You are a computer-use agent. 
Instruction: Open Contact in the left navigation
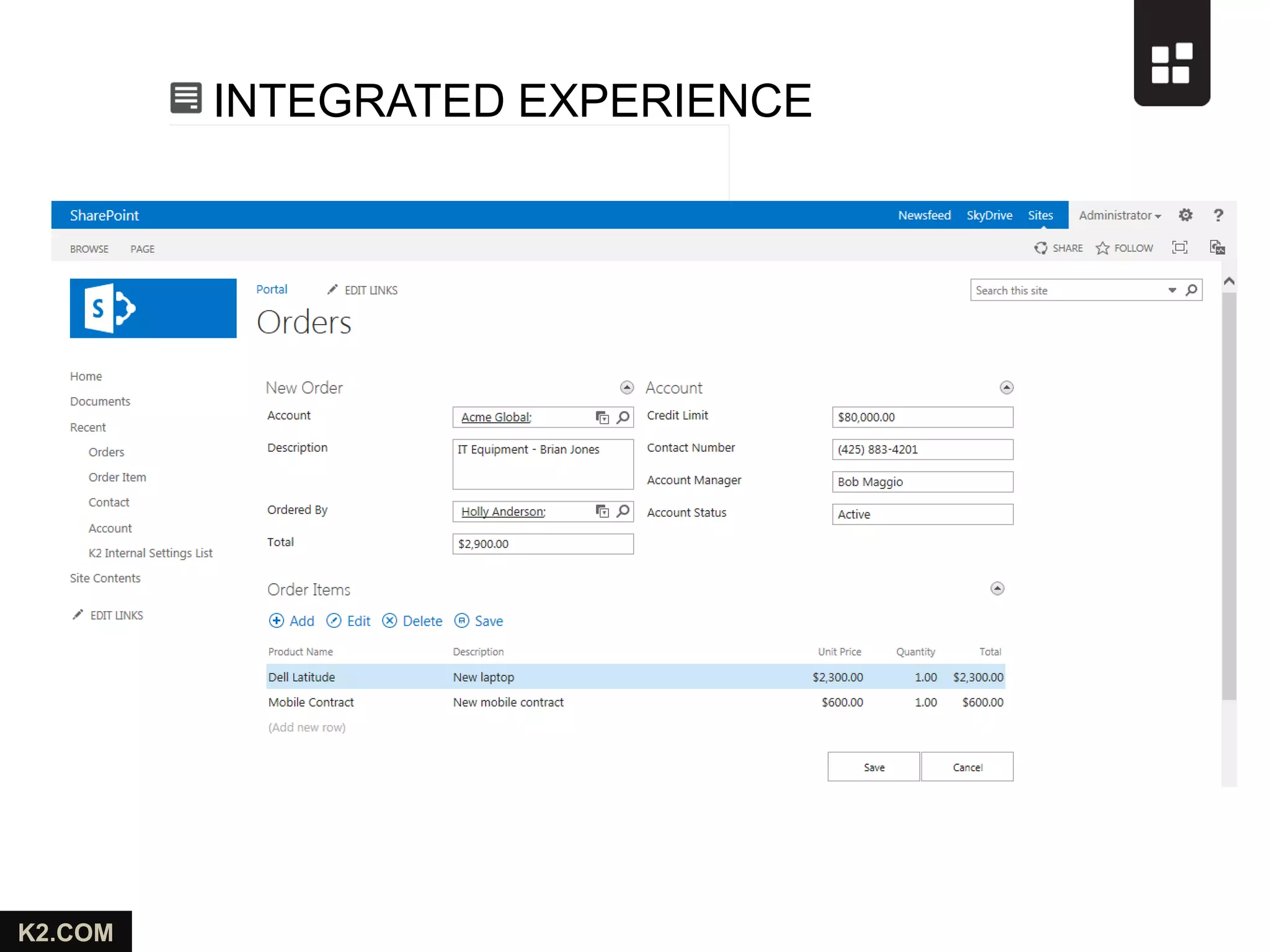click(x=109, y=502)
